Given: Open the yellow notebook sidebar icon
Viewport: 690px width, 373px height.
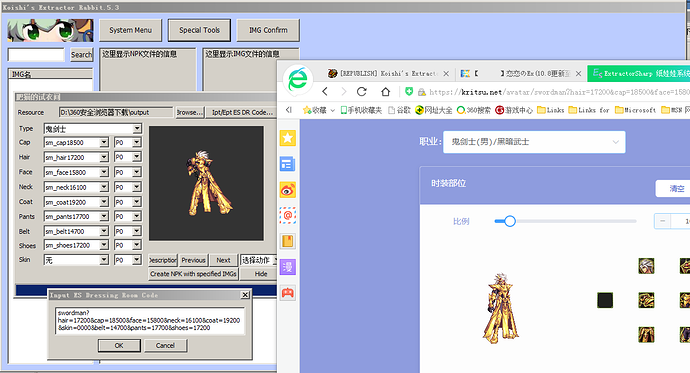Looking at the screenshot, I should click(287, 241).
